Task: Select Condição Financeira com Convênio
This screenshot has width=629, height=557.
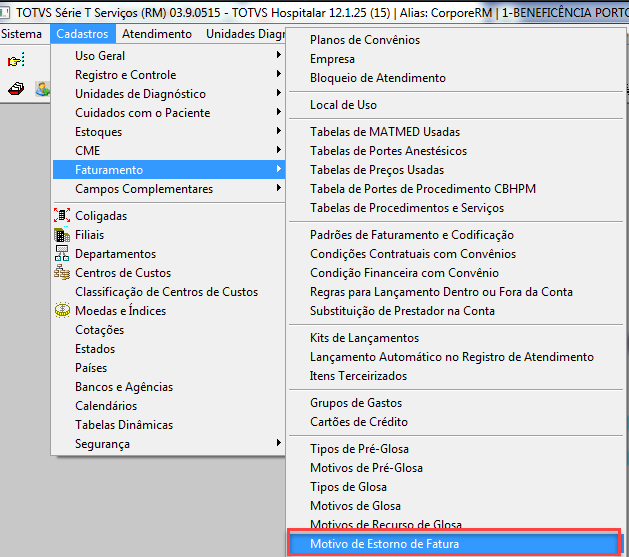Action: 456,273
